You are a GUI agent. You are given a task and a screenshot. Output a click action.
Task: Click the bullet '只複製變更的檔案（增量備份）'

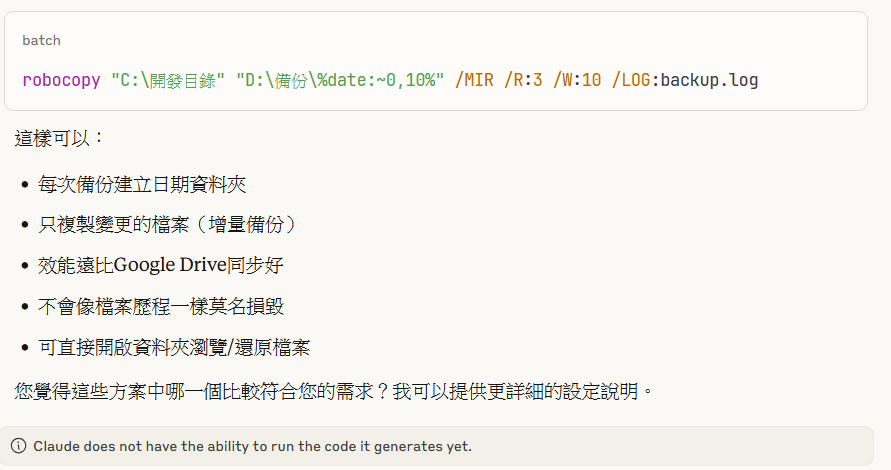[x=168, y=225]
